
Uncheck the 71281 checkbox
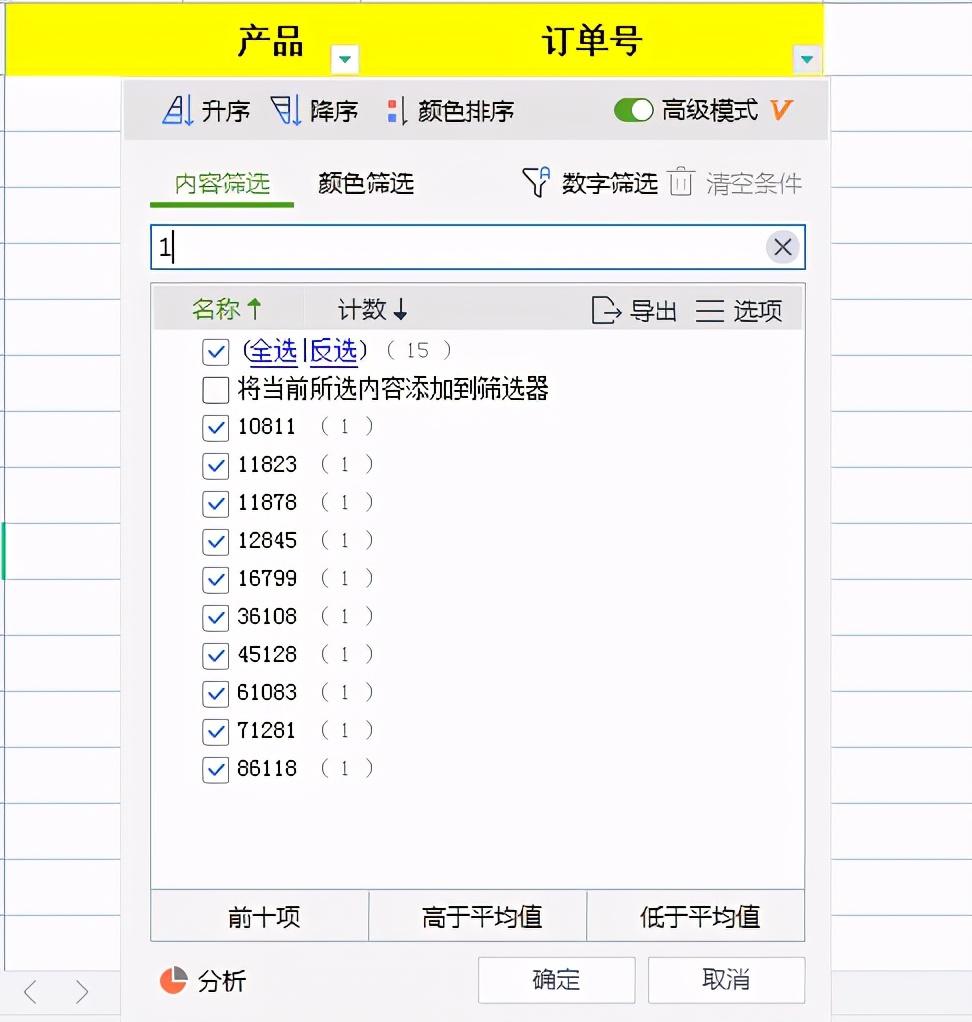215,731
